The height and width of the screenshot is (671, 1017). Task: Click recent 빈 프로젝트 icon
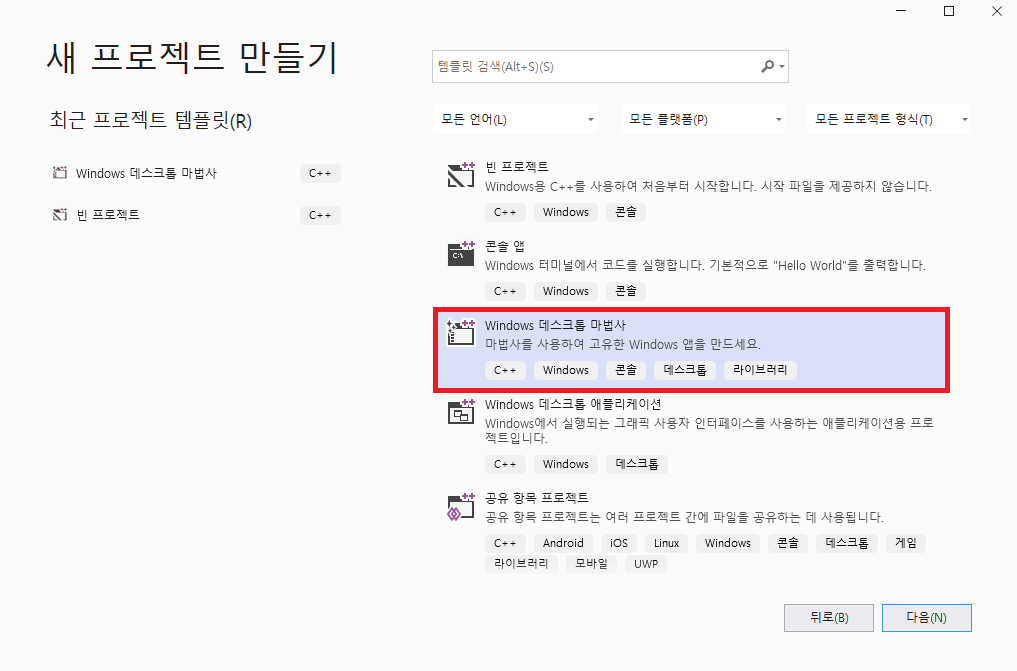point(60,215)
